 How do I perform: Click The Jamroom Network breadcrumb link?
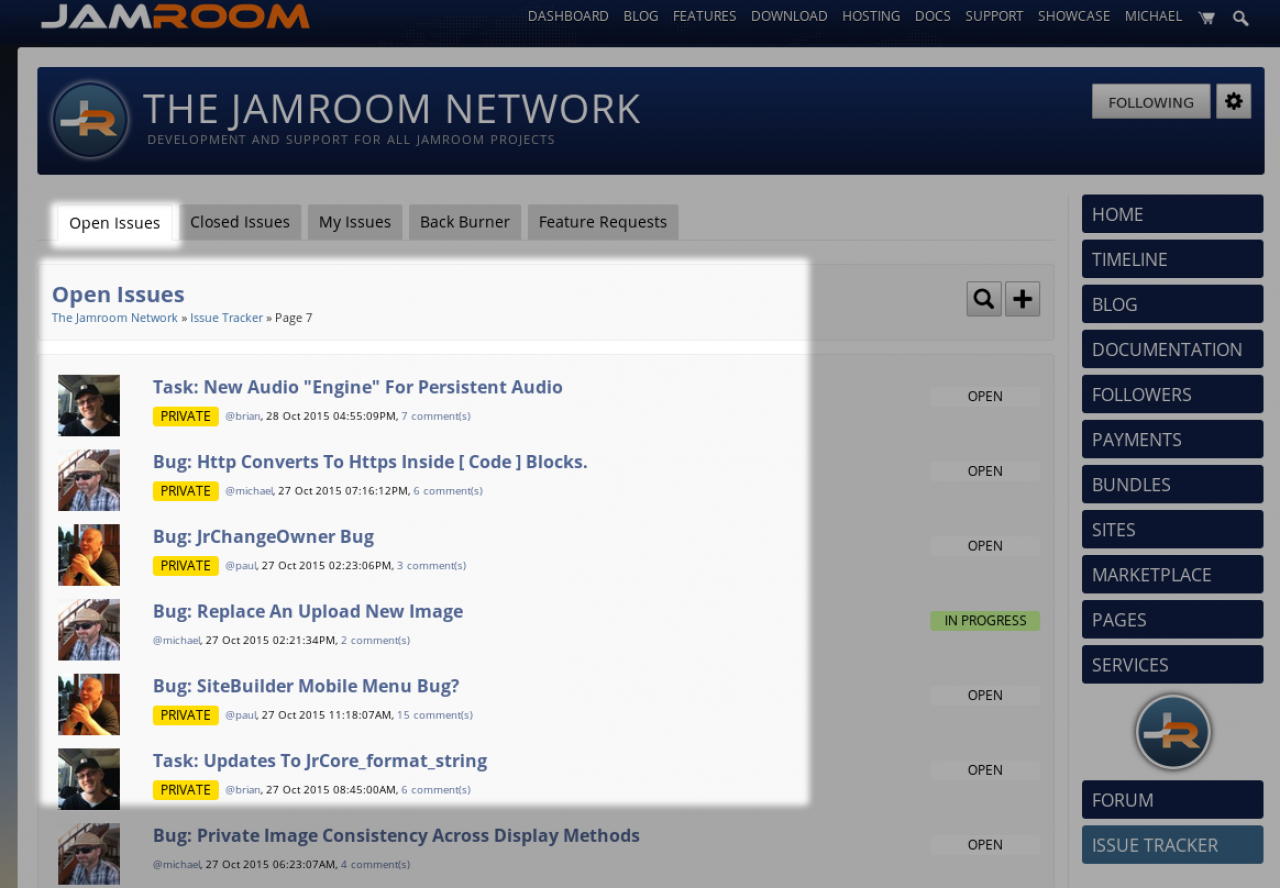click(x=115, y=318)
